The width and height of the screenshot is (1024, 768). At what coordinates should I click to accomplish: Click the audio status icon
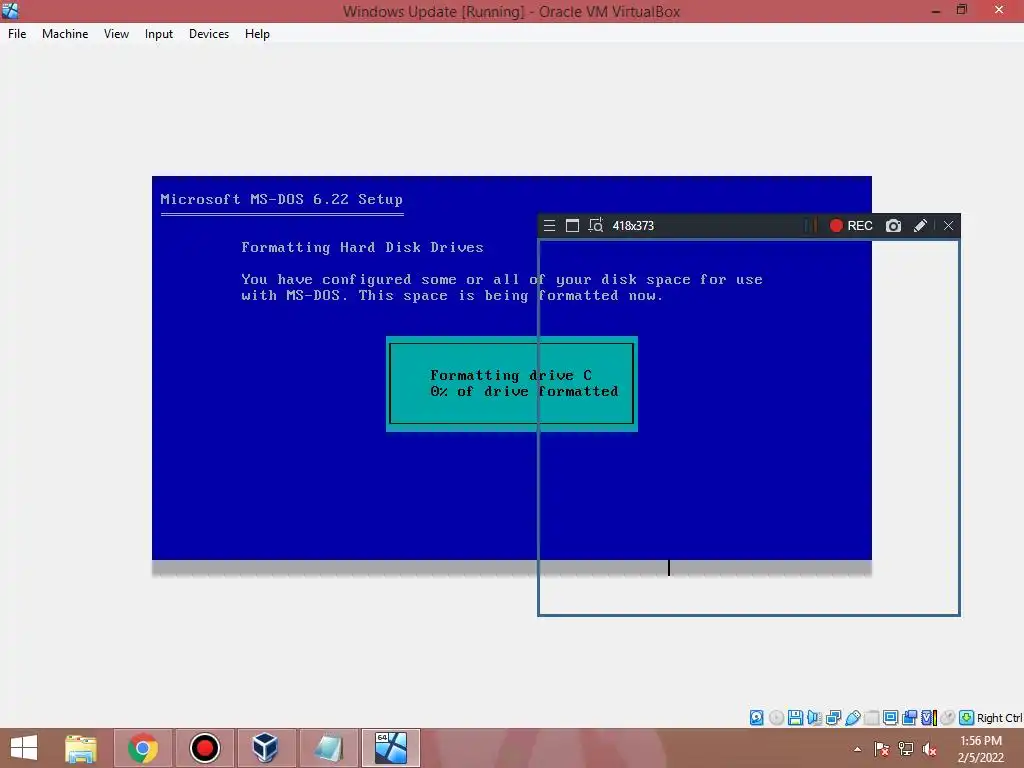[x=814, y=718]
